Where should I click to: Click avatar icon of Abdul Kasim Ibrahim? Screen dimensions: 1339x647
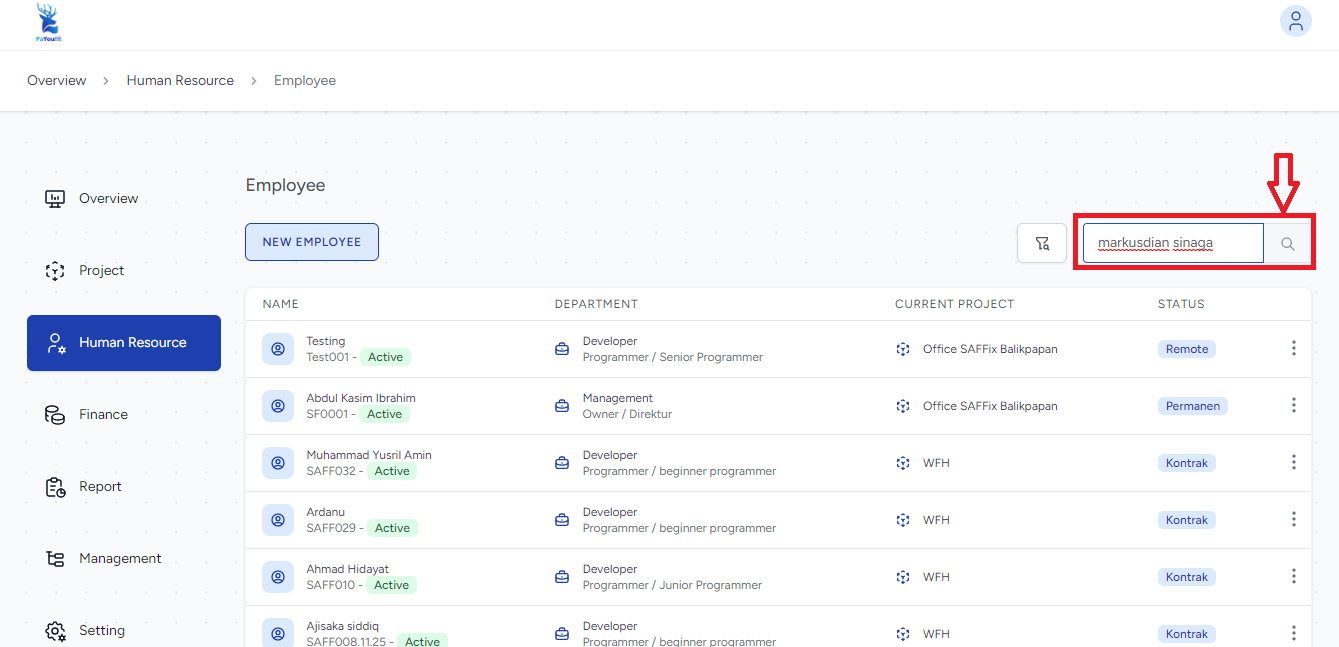coord(278,406)
